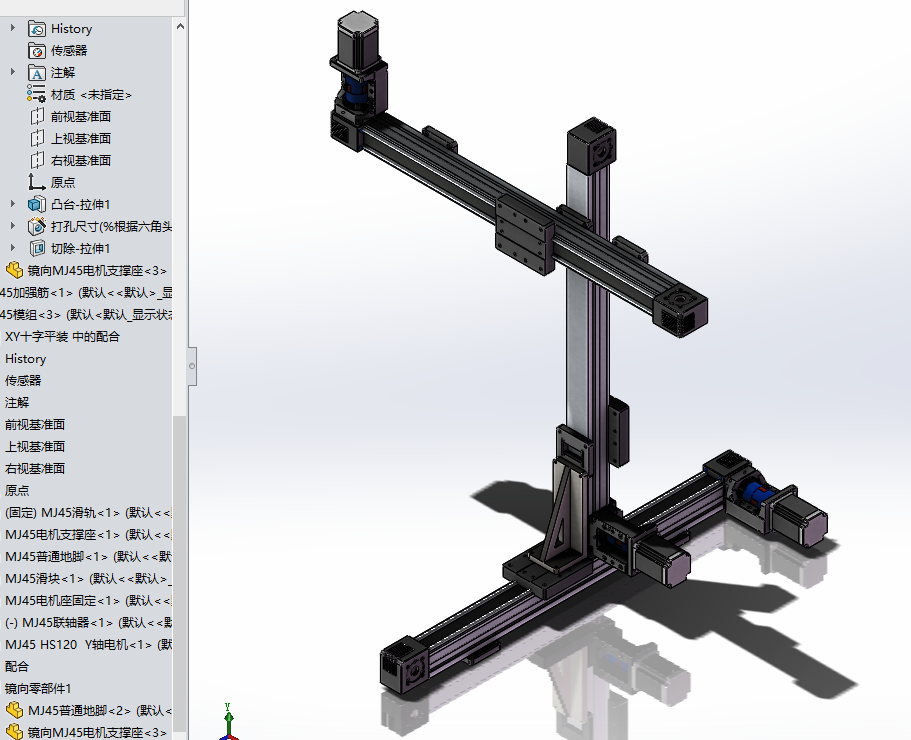Select the 上视基准面 plane icon with the folder icon

click(x=37, y=138)
